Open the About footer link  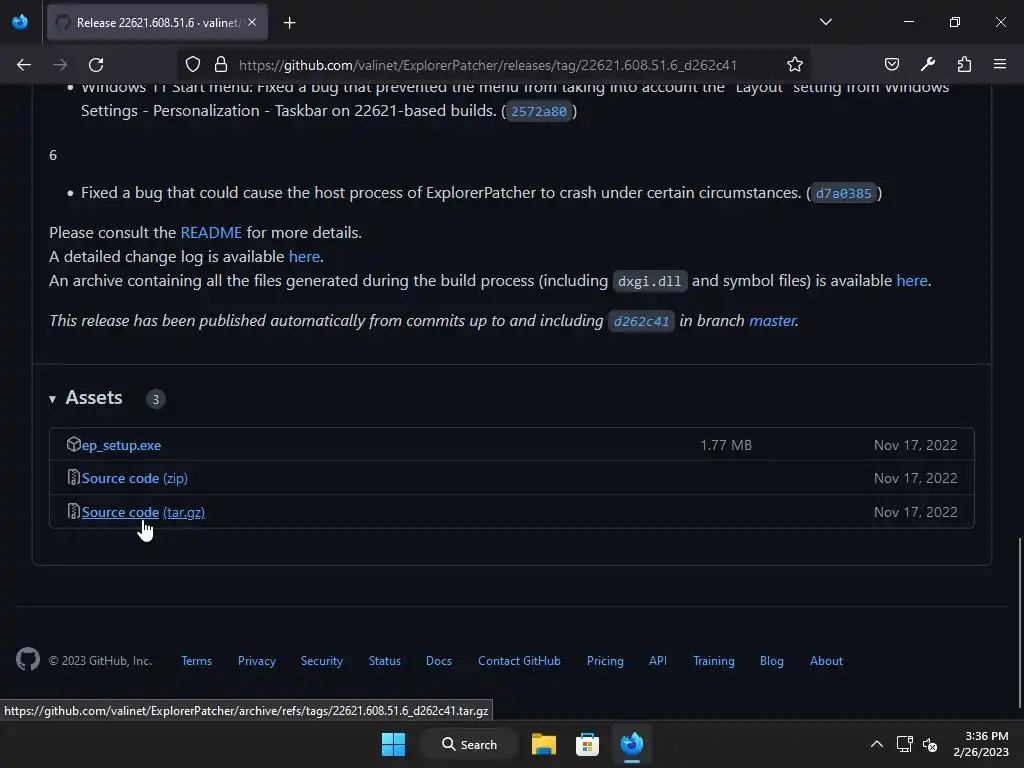coord(826,661)
